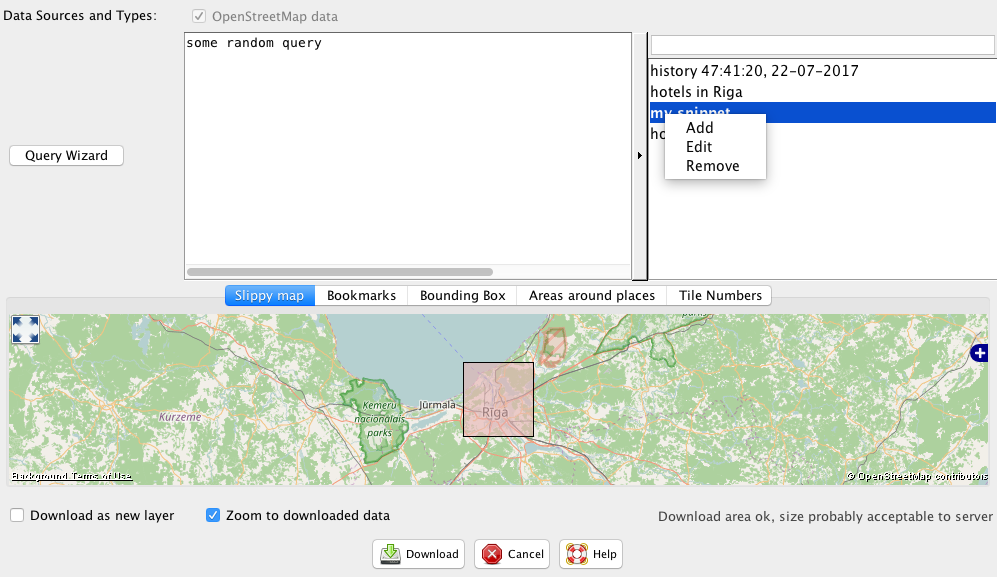
Task: Click the red cancel X icon
Action: (492, 554)
